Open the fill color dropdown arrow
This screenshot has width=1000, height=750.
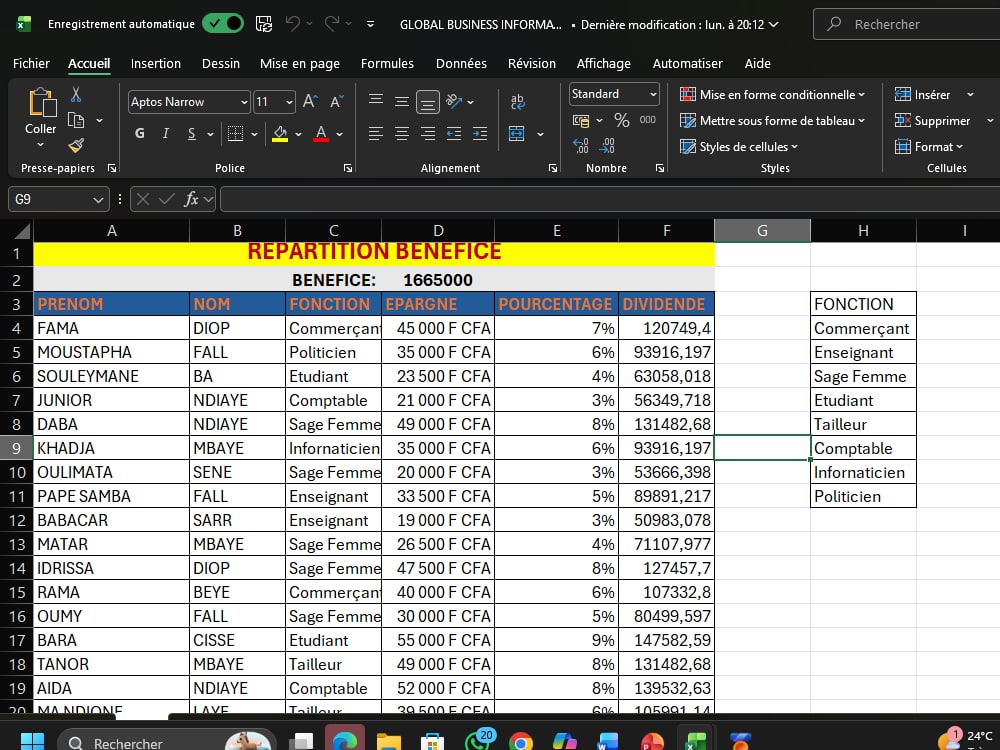pyautogui.click(x=298, y=134)
